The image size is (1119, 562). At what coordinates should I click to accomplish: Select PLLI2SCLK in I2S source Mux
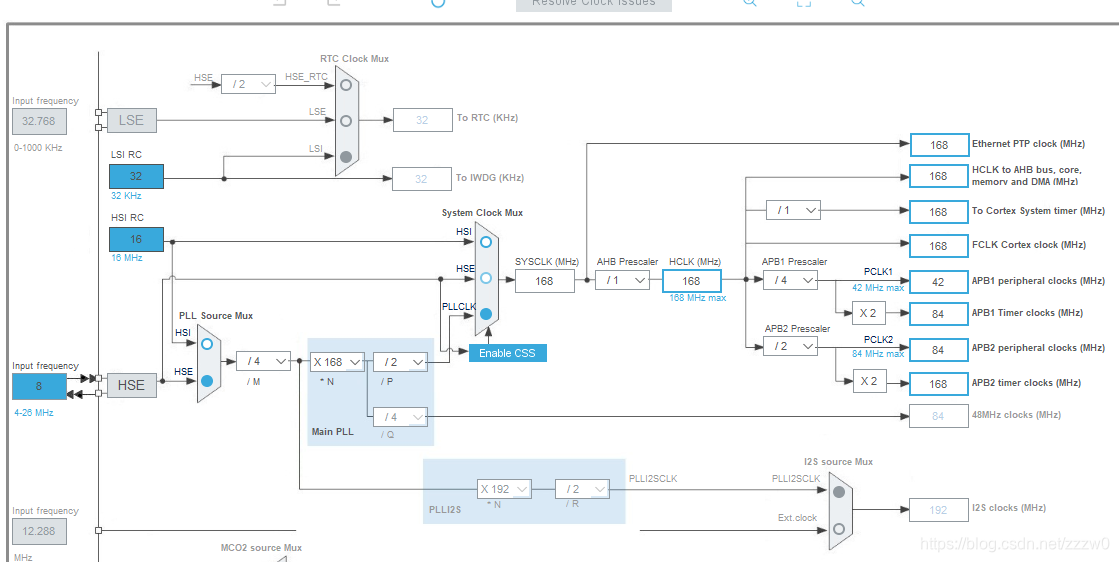tap(839, 491)
